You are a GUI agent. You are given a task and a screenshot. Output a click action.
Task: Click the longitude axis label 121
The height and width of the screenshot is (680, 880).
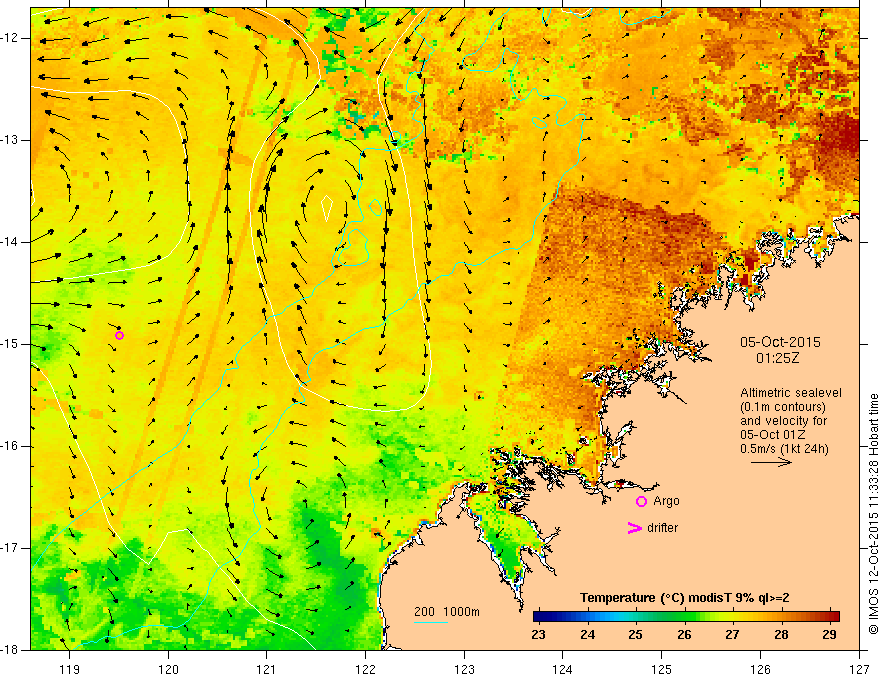coord(267,669)
